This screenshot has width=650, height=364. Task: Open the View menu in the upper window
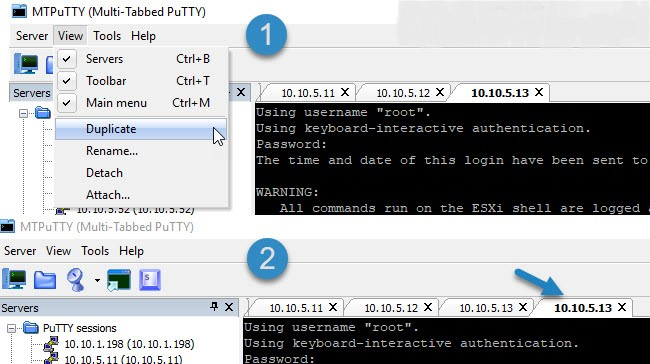point(70,36)
